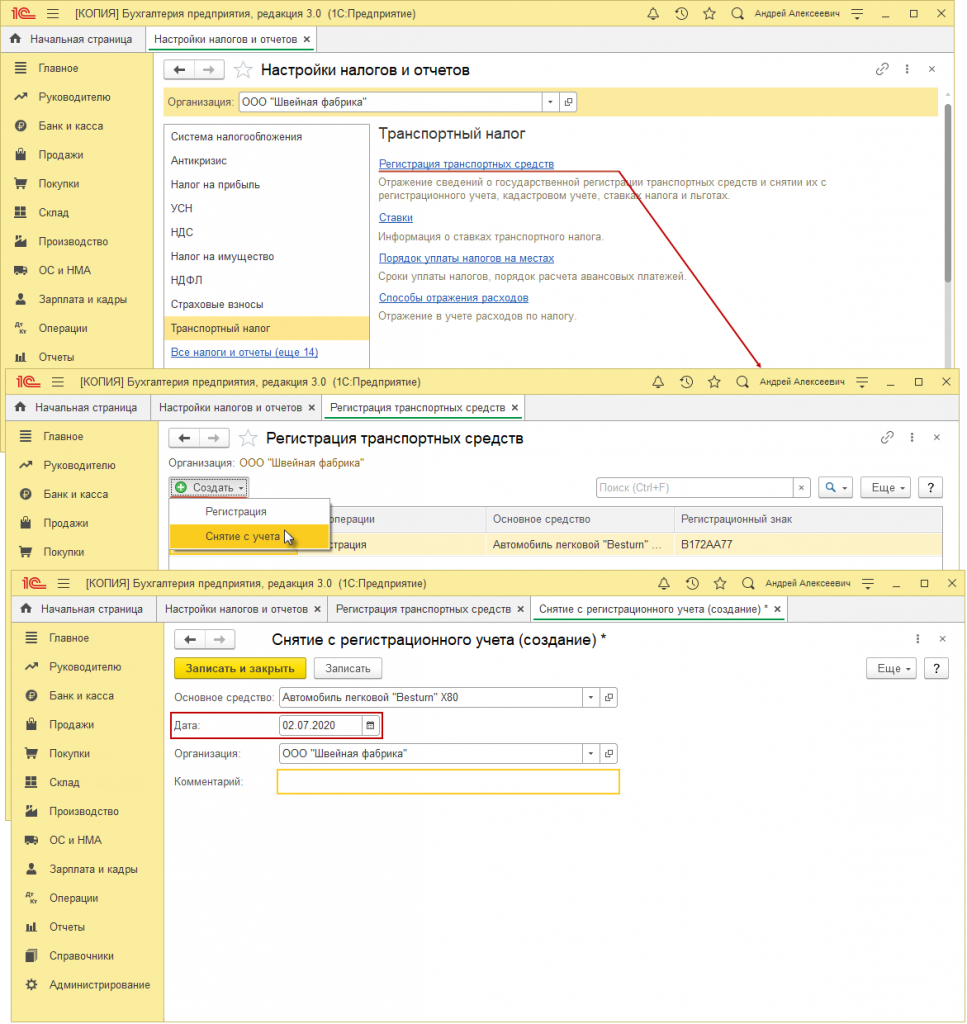Image resolution: width=967 pixels, height=1024 pixels.
Task: Click Основное средство column header
Action: coord(580,519)
